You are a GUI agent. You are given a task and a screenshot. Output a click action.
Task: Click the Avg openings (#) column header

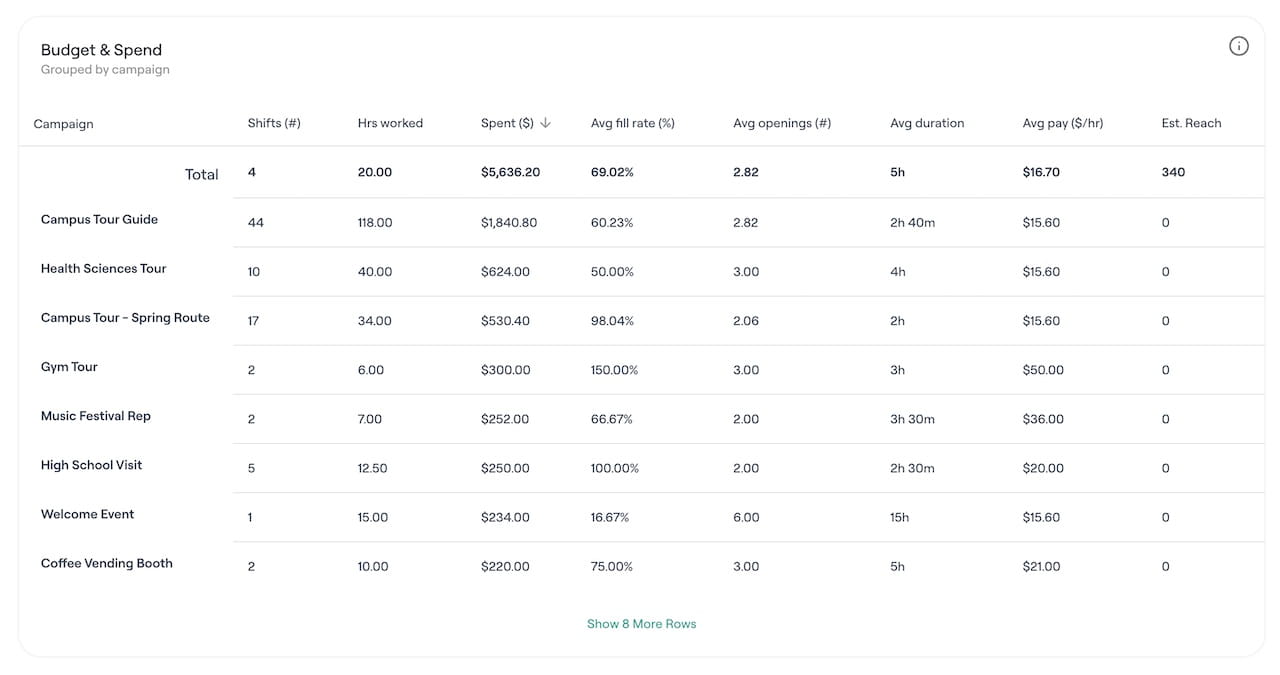pos(781,123)
